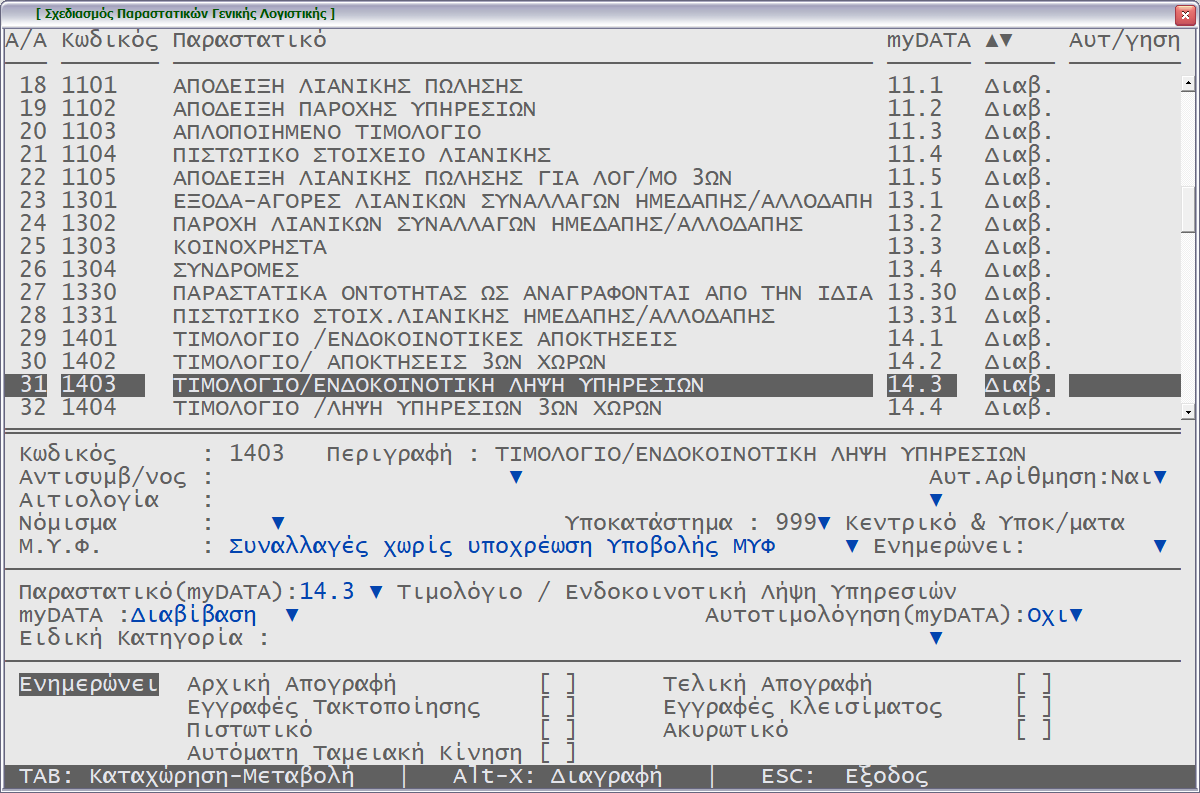
Task: Select row 1101 ΑΠΟΔΕΙΞΗ ΛΙΑΝΙΚΗΣ ΠΩΛΗΣΗΣ
Action: [348, 86]
